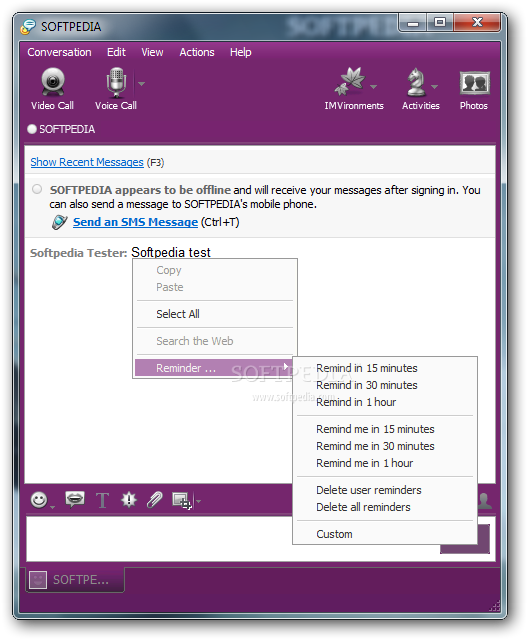Close the SOFTPEDIA conversation window

pos(477,22)
